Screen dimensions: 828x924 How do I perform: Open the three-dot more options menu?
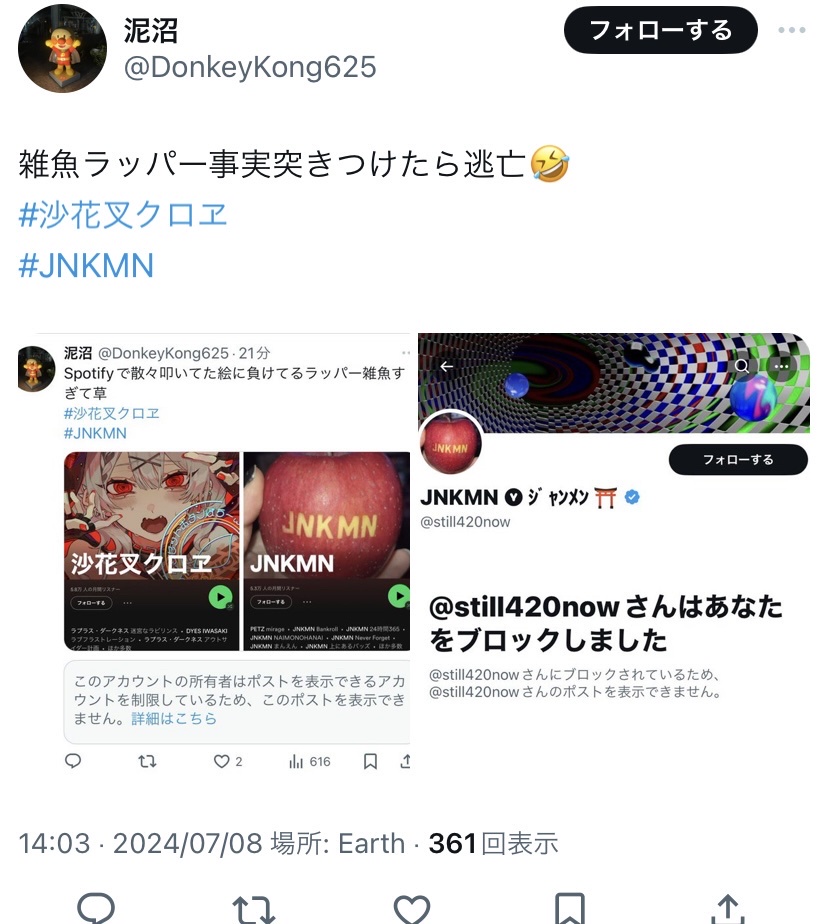click(791, 30)
